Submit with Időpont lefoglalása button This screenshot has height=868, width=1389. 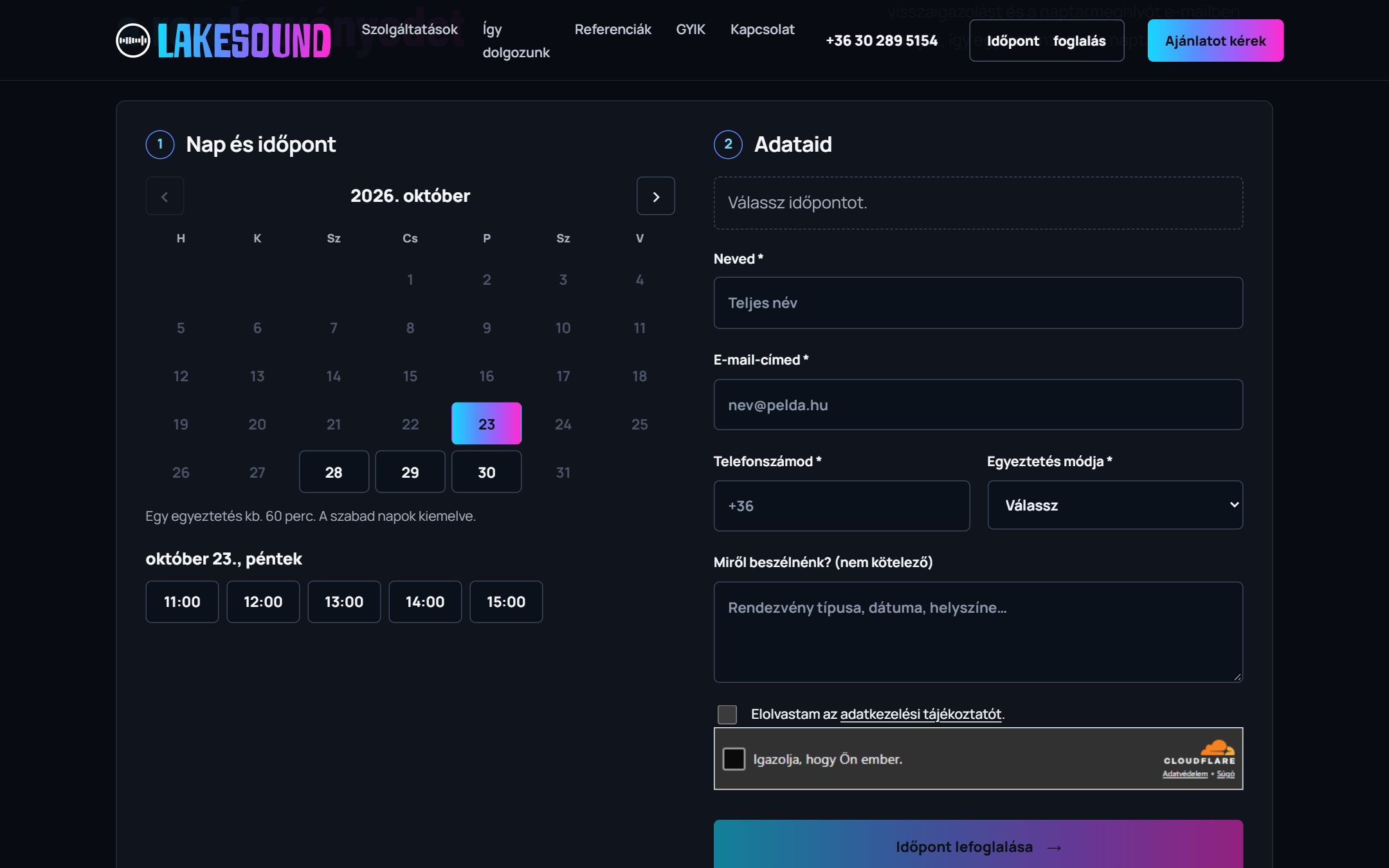click(978, 844)
